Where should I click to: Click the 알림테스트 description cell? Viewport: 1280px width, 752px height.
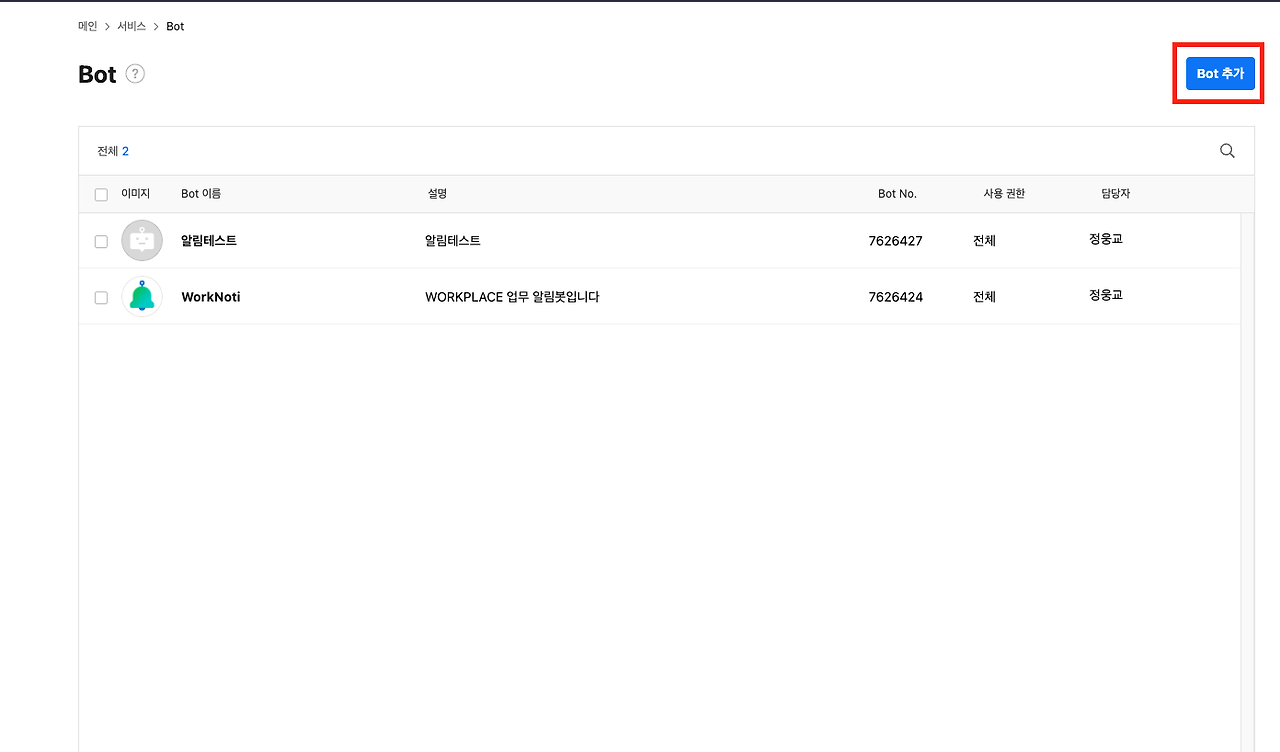[453, 241]
